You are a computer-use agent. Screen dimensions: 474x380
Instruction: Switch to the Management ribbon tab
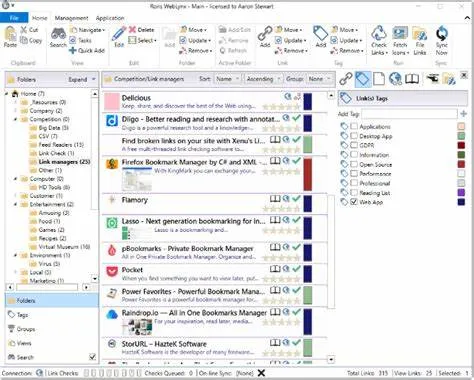71,18
